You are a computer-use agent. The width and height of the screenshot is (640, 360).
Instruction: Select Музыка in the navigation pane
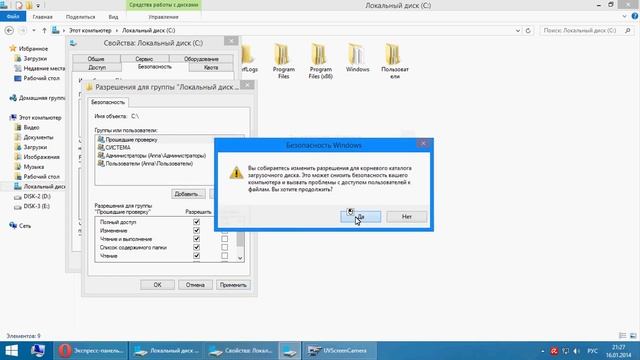click(33, 167)
